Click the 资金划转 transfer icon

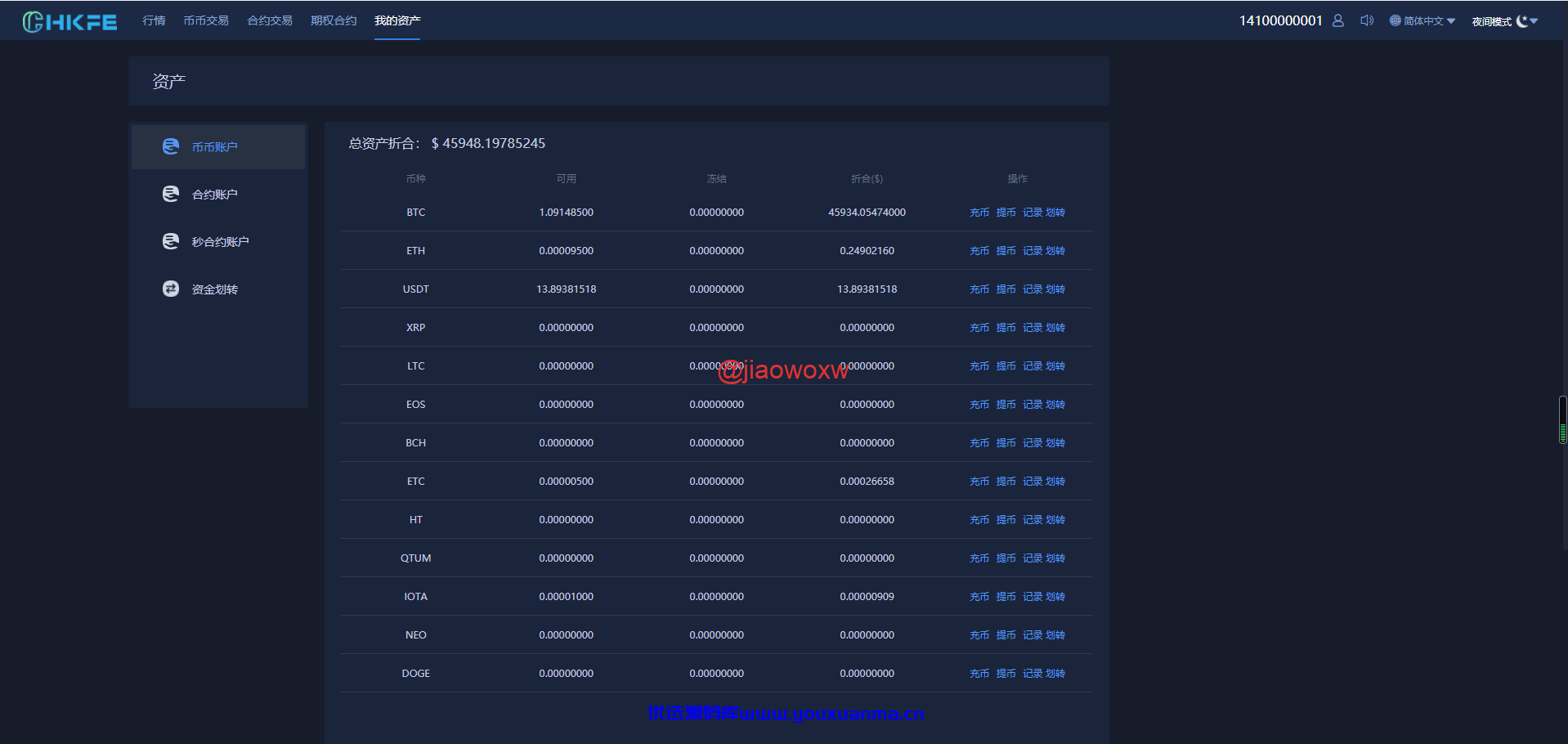(x=170, y=289)
